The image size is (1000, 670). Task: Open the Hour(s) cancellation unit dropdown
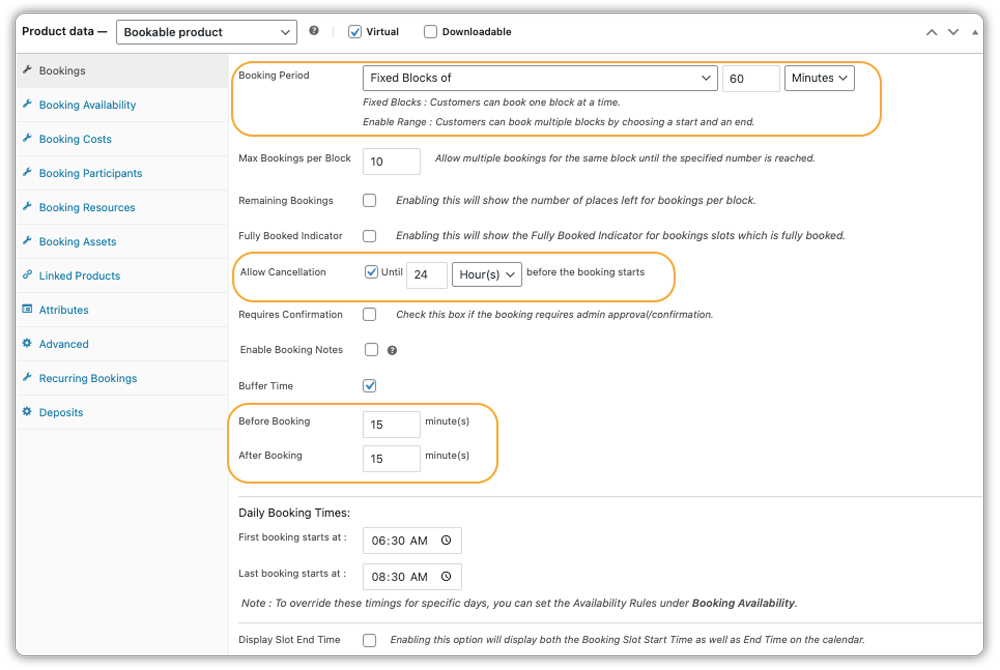(487, 273)
